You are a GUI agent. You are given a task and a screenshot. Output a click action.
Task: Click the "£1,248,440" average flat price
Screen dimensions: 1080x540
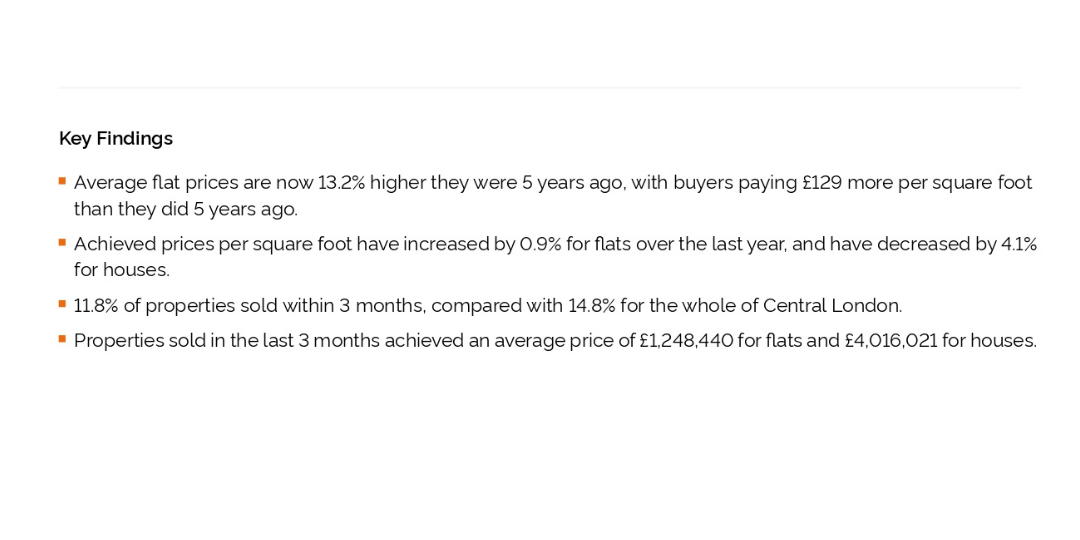click(686, 341)
